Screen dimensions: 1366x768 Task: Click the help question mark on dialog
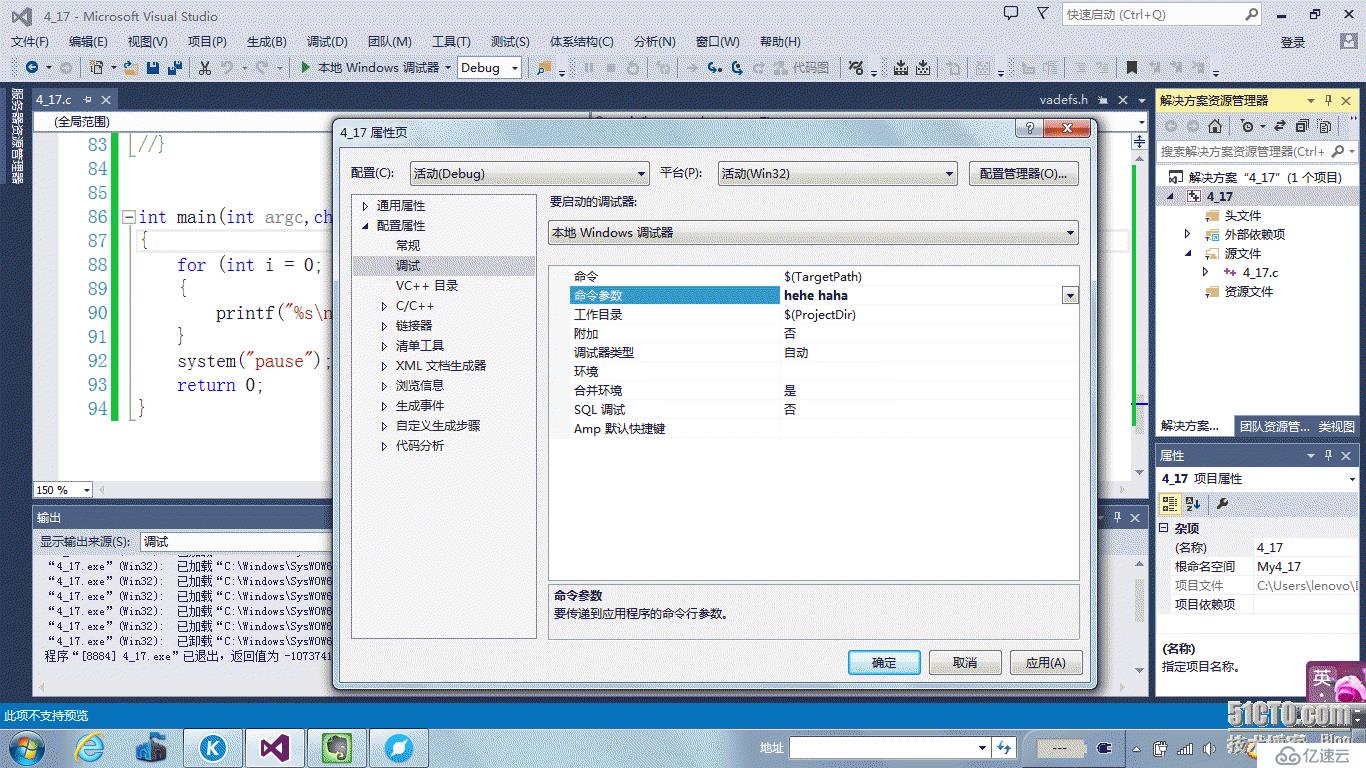coord(1028,129)
